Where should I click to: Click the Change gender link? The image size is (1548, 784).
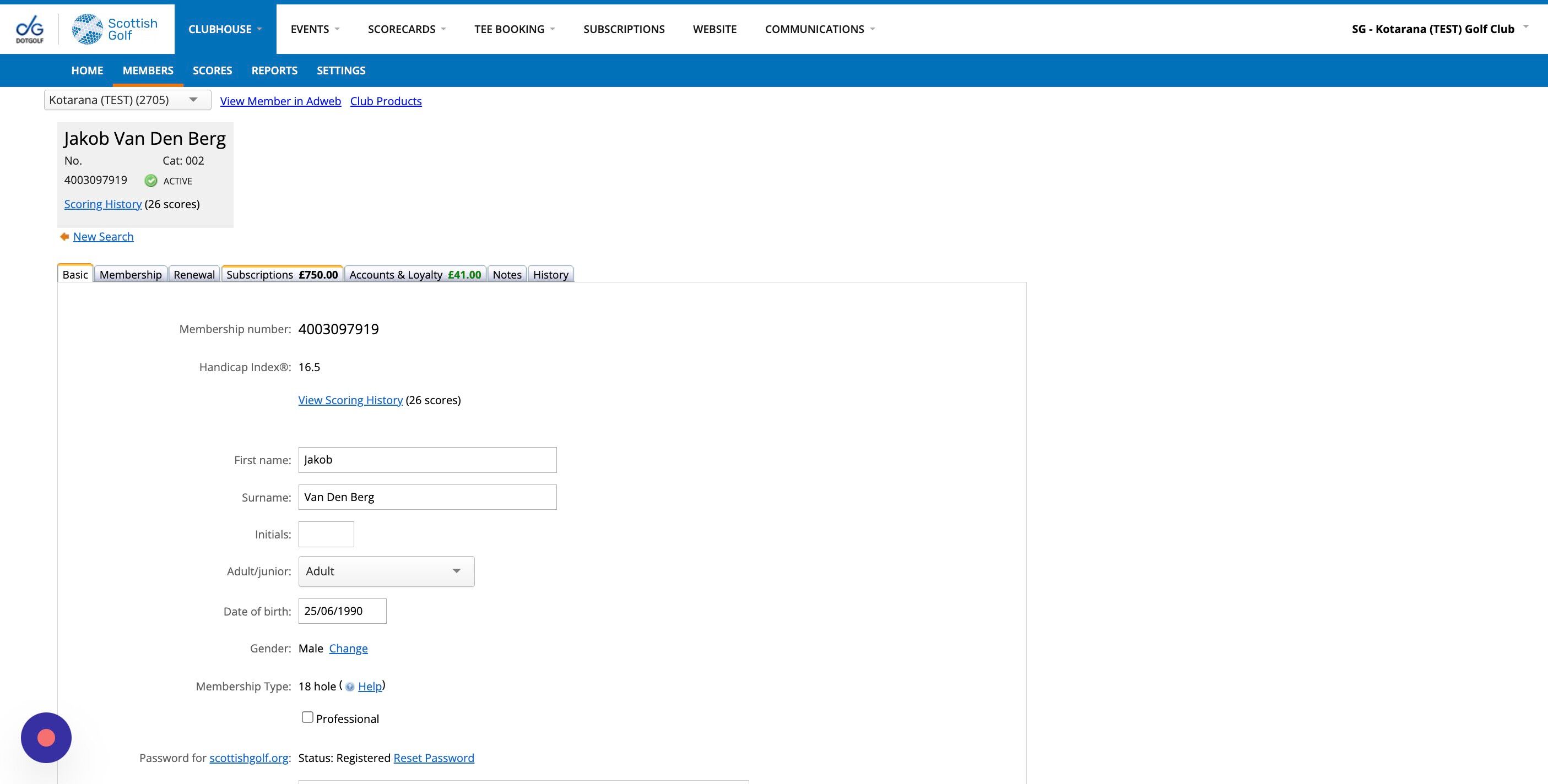tap(348, 648)
